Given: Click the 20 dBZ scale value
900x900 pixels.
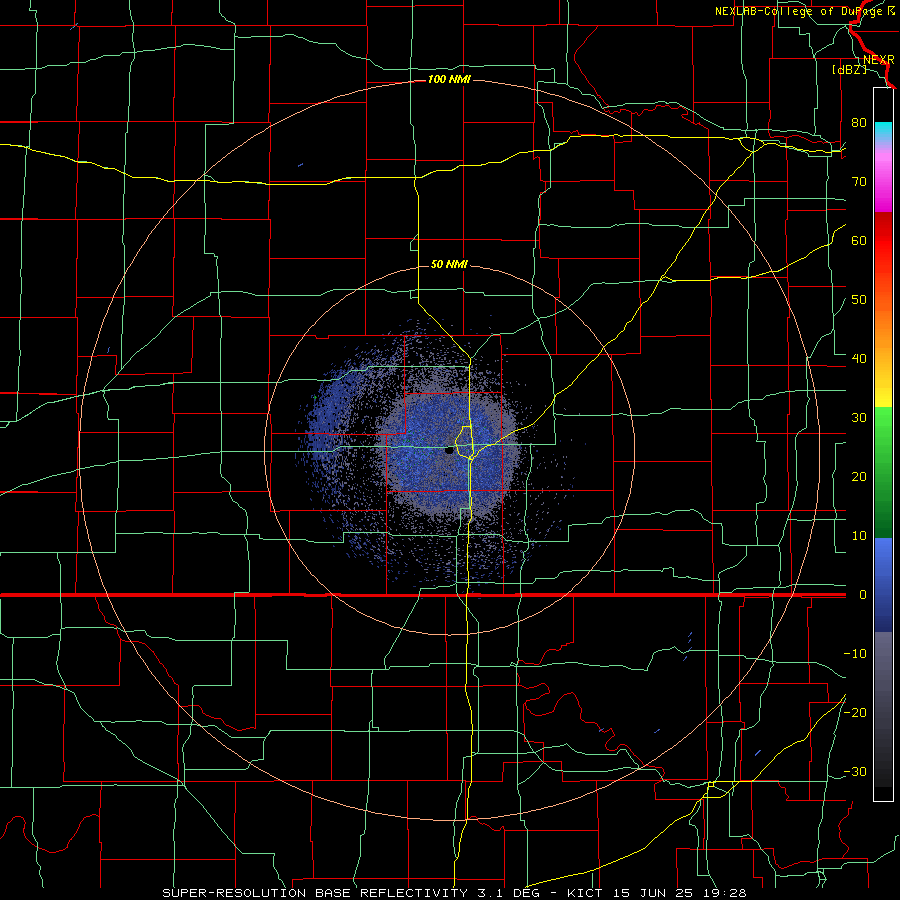Looking at the screenshot, I should 859,477.
